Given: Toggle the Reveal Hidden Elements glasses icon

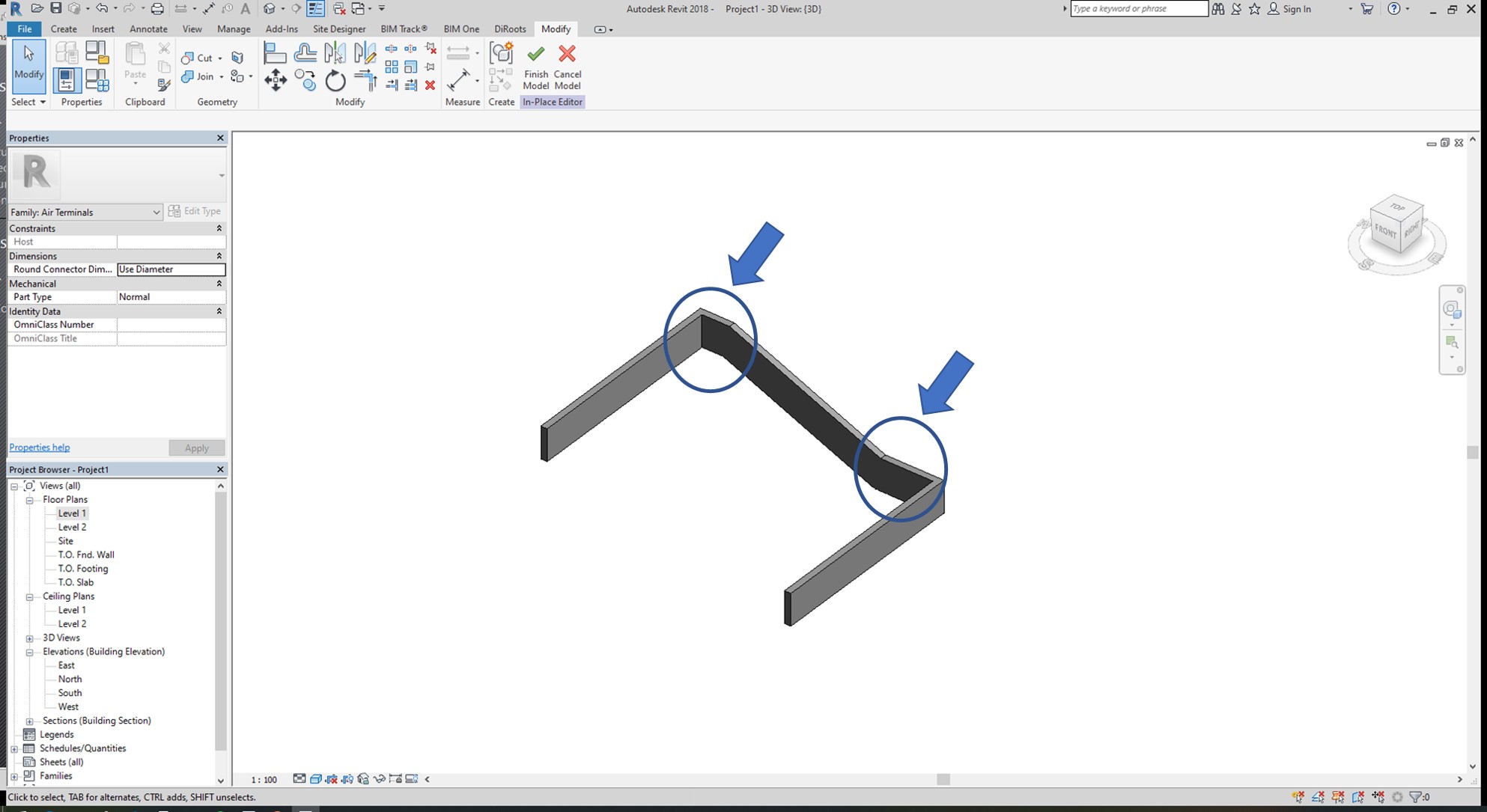Looking at the screenshot, I should 380,779.
